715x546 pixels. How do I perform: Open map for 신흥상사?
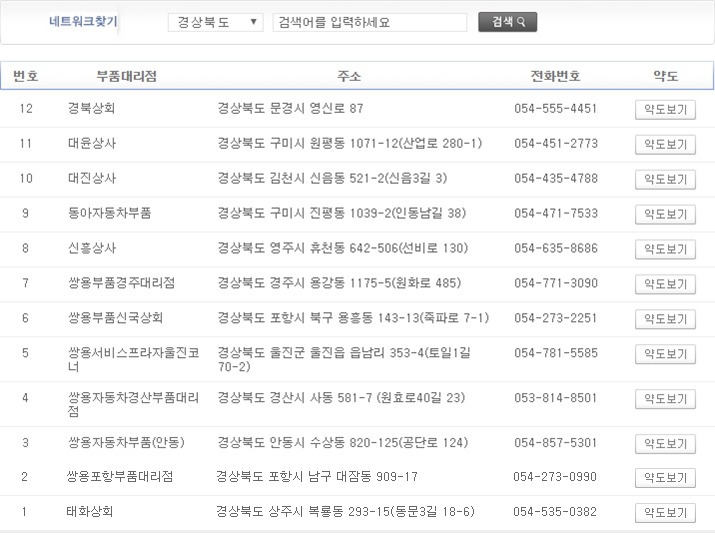[665, 249]
